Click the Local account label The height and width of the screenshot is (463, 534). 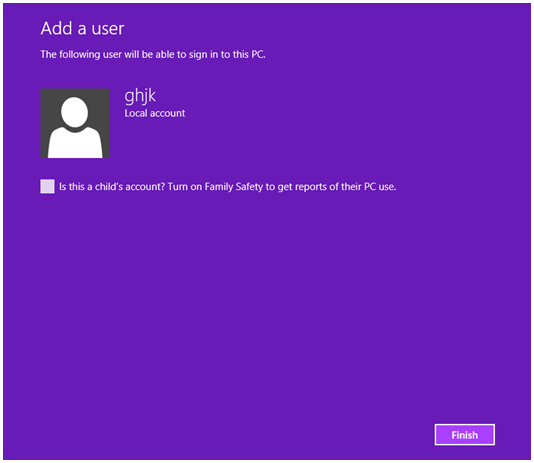(155, 113)
